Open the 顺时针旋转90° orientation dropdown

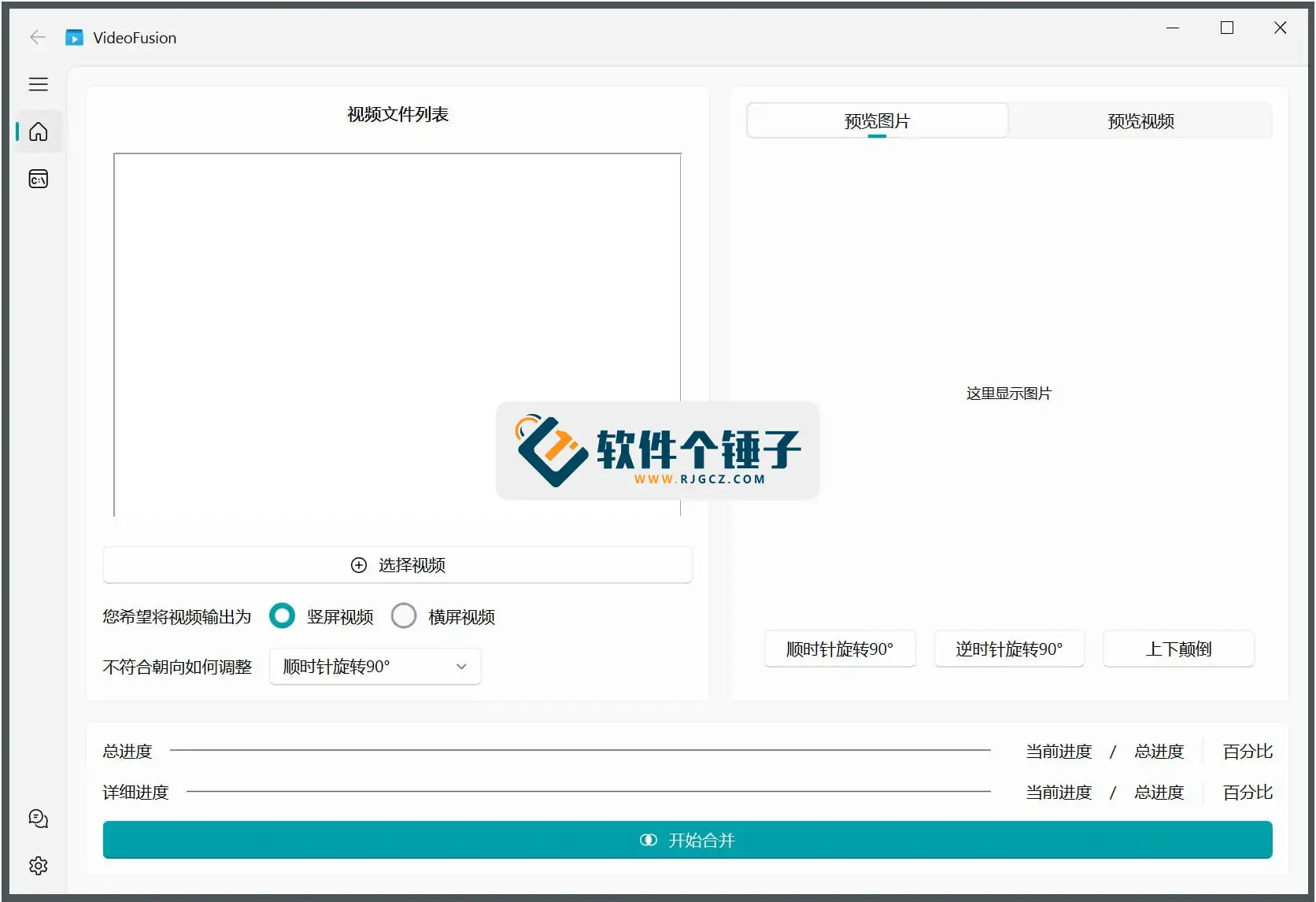coord(375,667)
